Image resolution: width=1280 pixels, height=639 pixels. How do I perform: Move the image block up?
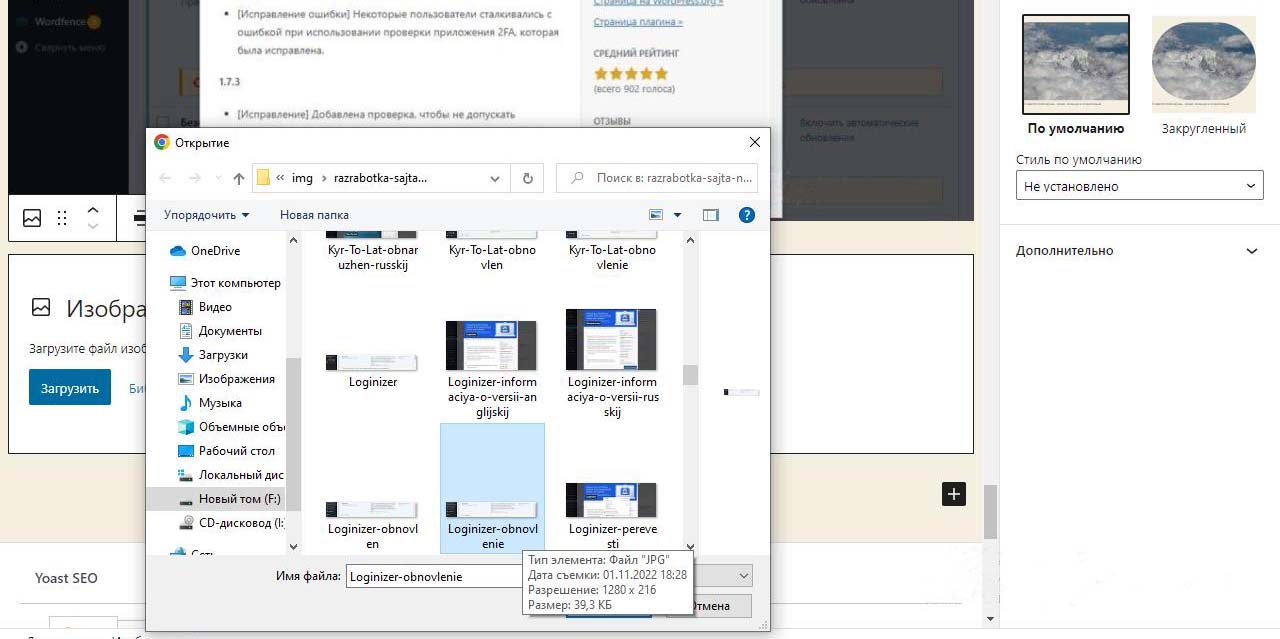pos(93,210)
